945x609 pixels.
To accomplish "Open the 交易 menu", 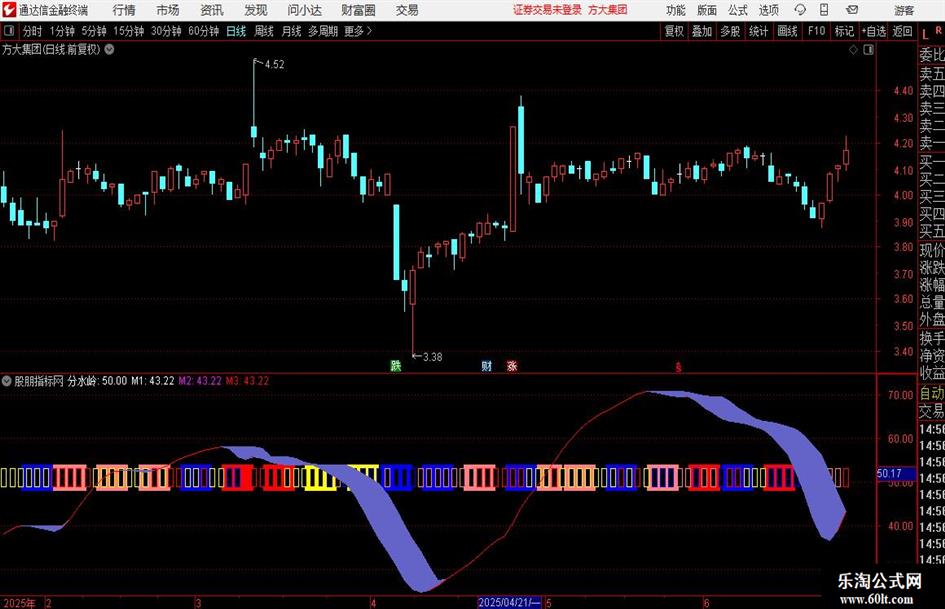I will tap(407, 10).
